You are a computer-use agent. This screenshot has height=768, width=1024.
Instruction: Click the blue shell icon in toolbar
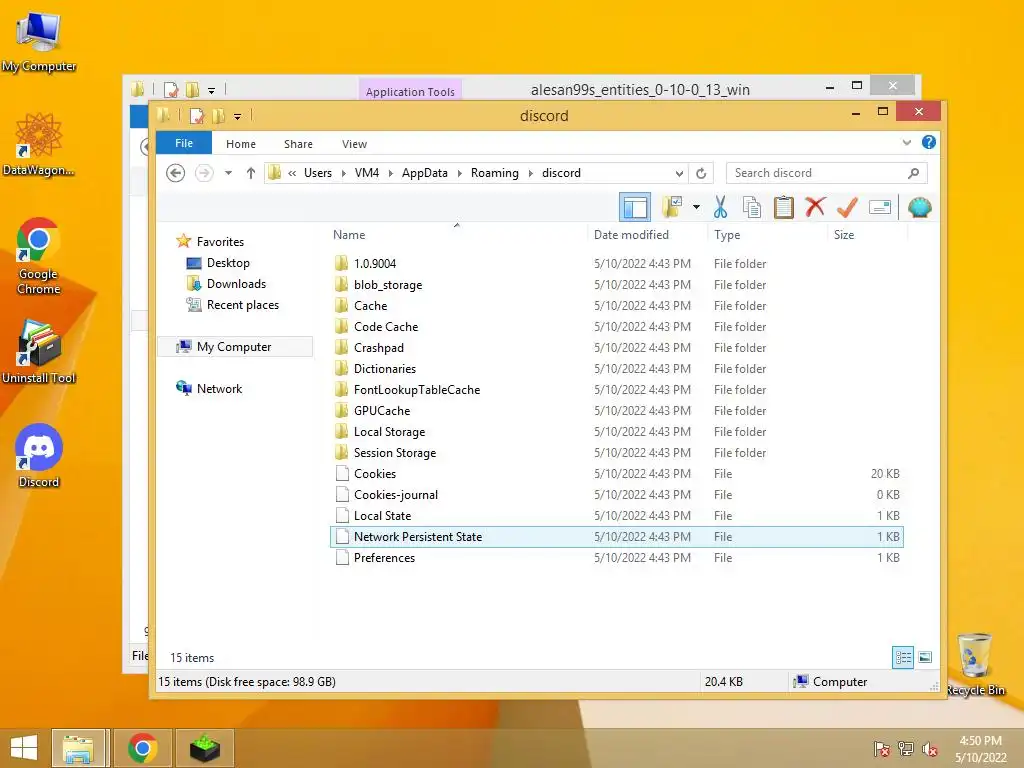click(920, 208)
